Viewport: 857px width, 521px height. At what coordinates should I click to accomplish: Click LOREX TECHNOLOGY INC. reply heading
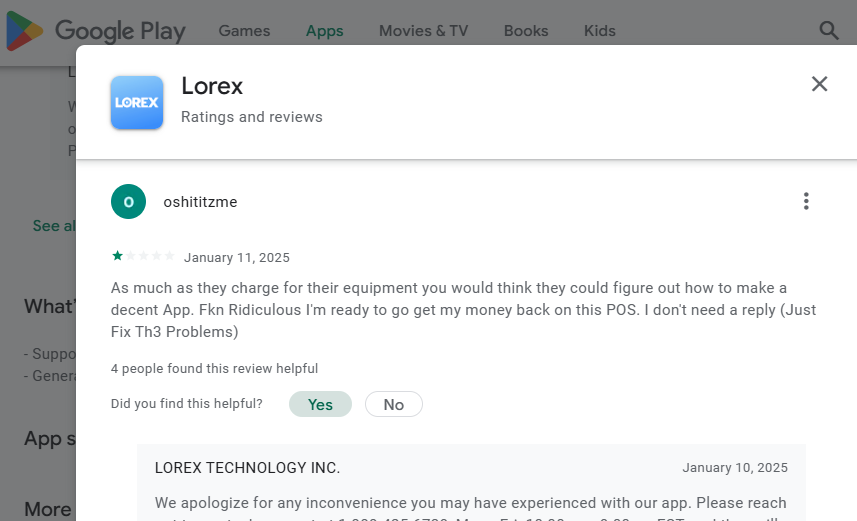[x=247, y=468]
